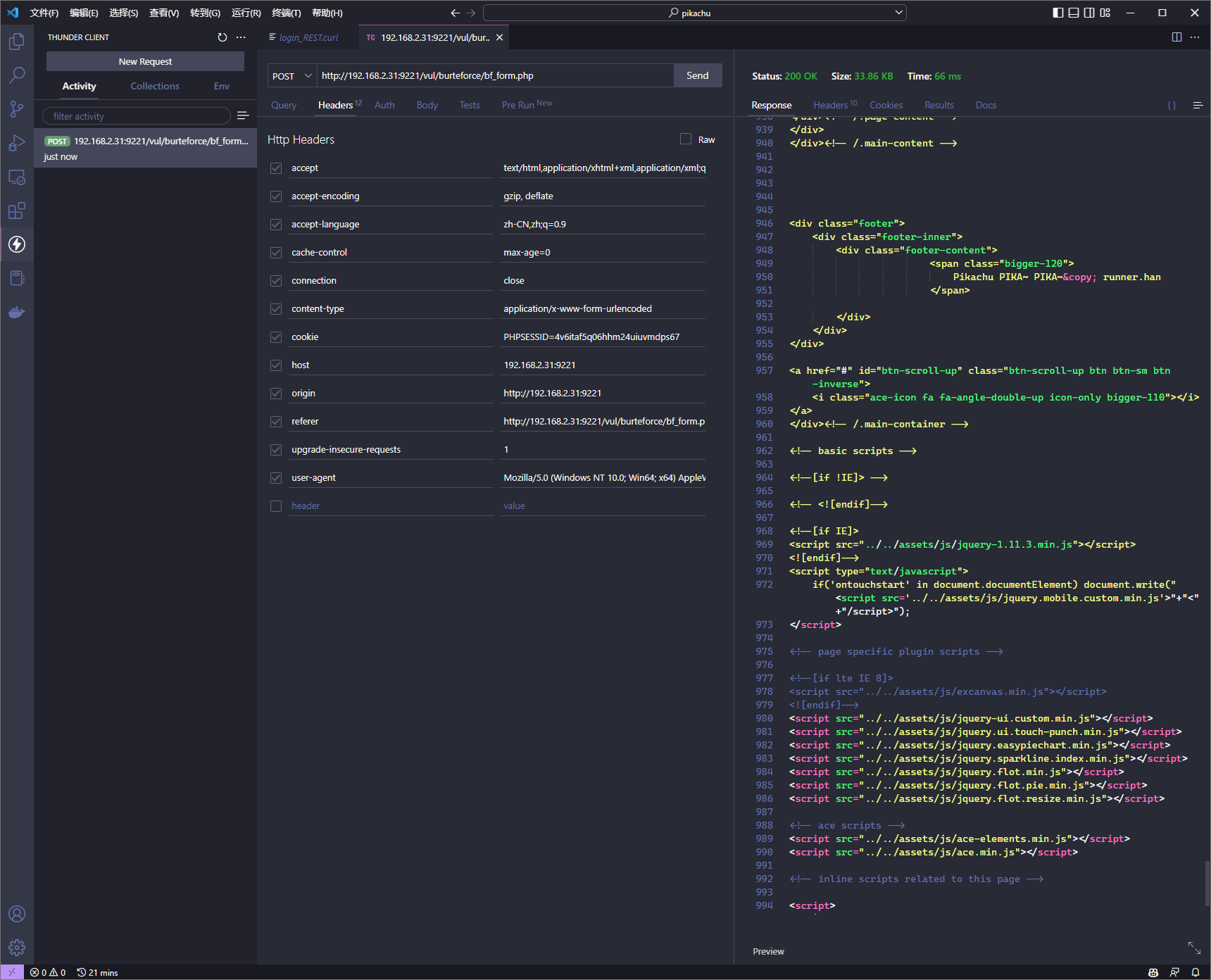Viewport: 1211px width, 980px height.
Task: Uncheck the connection header checkbox
Action: coord(276,280)
